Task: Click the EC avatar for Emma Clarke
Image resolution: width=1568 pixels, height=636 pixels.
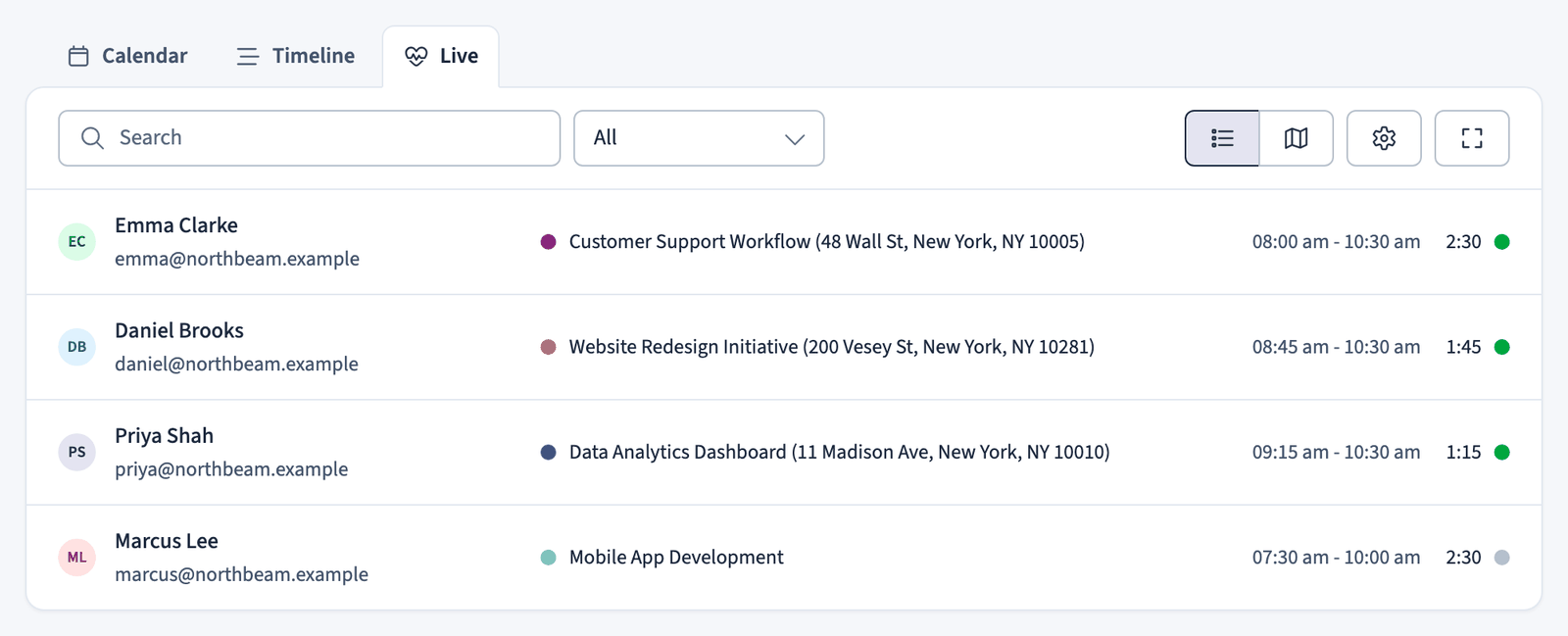Action: pos(77,242)
